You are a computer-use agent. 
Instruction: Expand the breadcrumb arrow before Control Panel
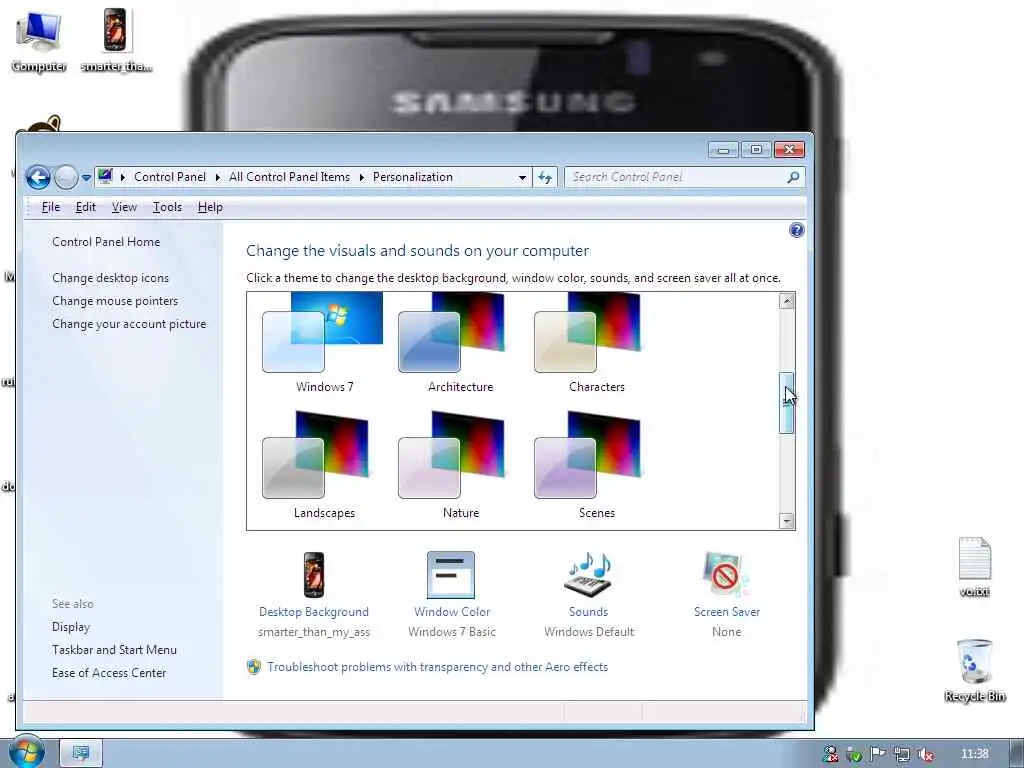123,177
